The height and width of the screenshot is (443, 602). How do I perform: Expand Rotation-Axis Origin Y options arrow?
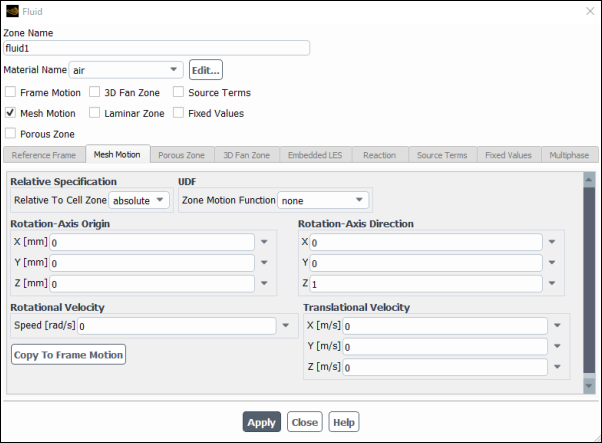click(264, 263)
